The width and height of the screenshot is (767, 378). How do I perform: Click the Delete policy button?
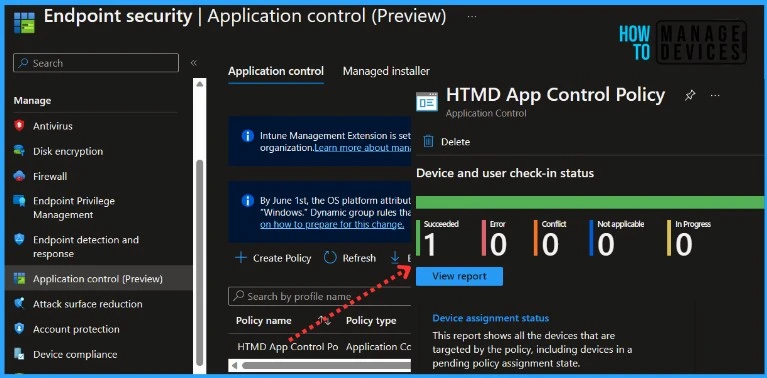tap(446, 142)
